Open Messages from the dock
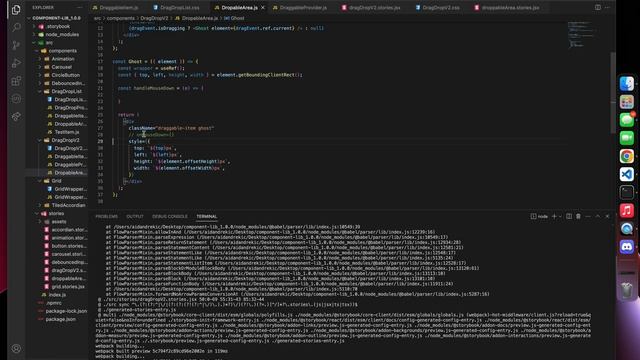This screenshot has height=360, width=640. pyautogui.click(x=627, y=120)
